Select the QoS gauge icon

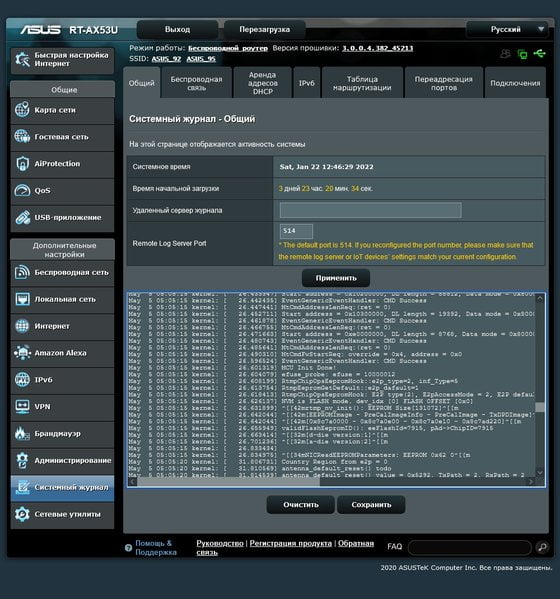click(22, 190)
